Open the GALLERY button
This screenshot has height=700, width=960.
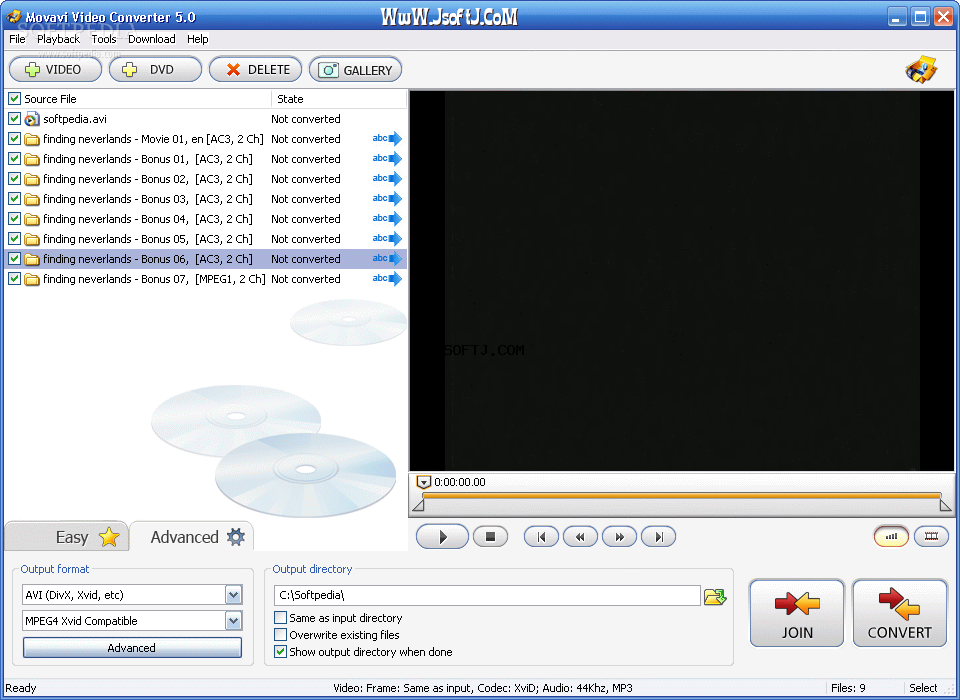[x=356, y=69]
